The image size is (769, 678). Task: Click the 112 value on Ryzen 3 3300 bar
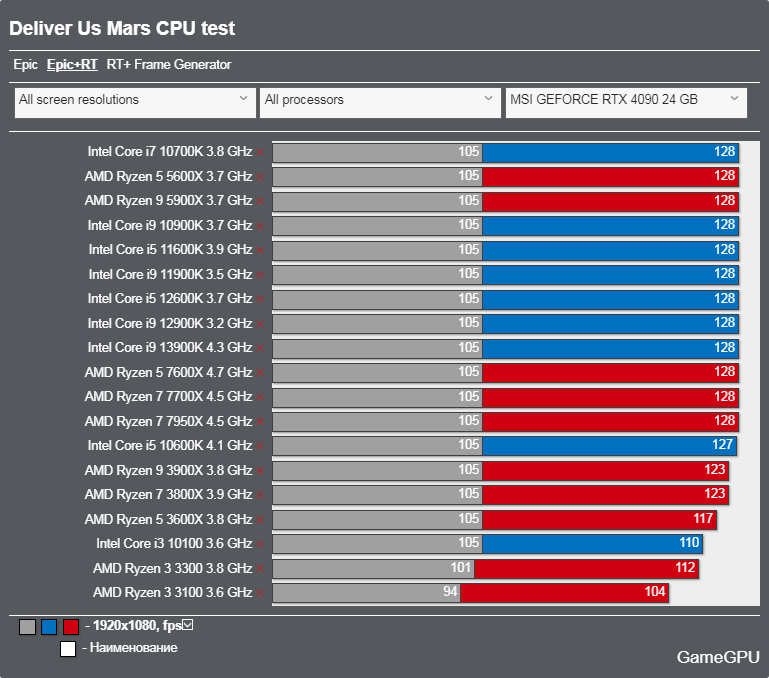[685, 568]
